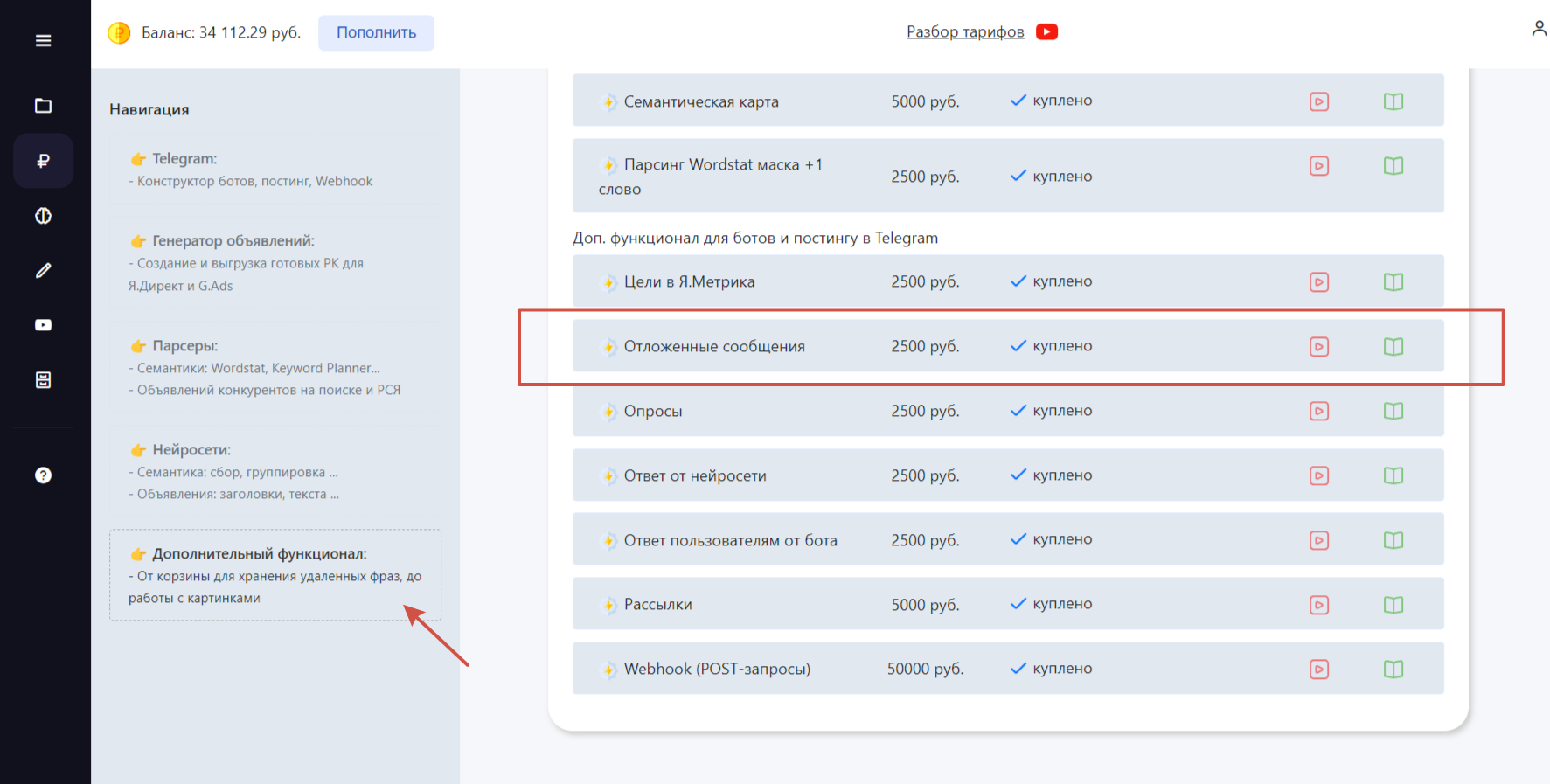The image size is (1550, 784).
Task: Play video for Ответ от нейросети row
Action: click(x=1319, y=475)
